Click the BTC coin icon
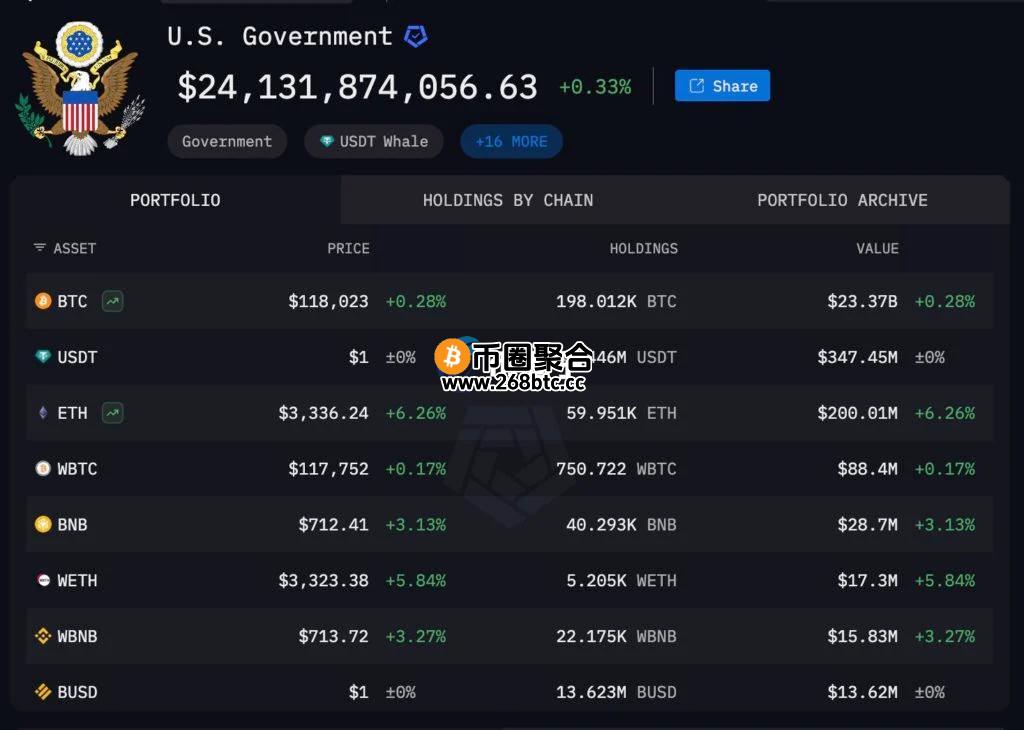The width and height of the screenshot is (1024, 730). 43,301
